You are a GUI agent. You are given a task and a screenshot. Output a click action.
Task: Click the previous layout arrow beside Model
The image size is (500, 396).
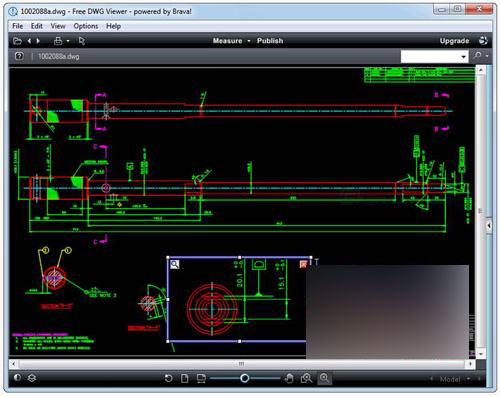pos(432,379)
